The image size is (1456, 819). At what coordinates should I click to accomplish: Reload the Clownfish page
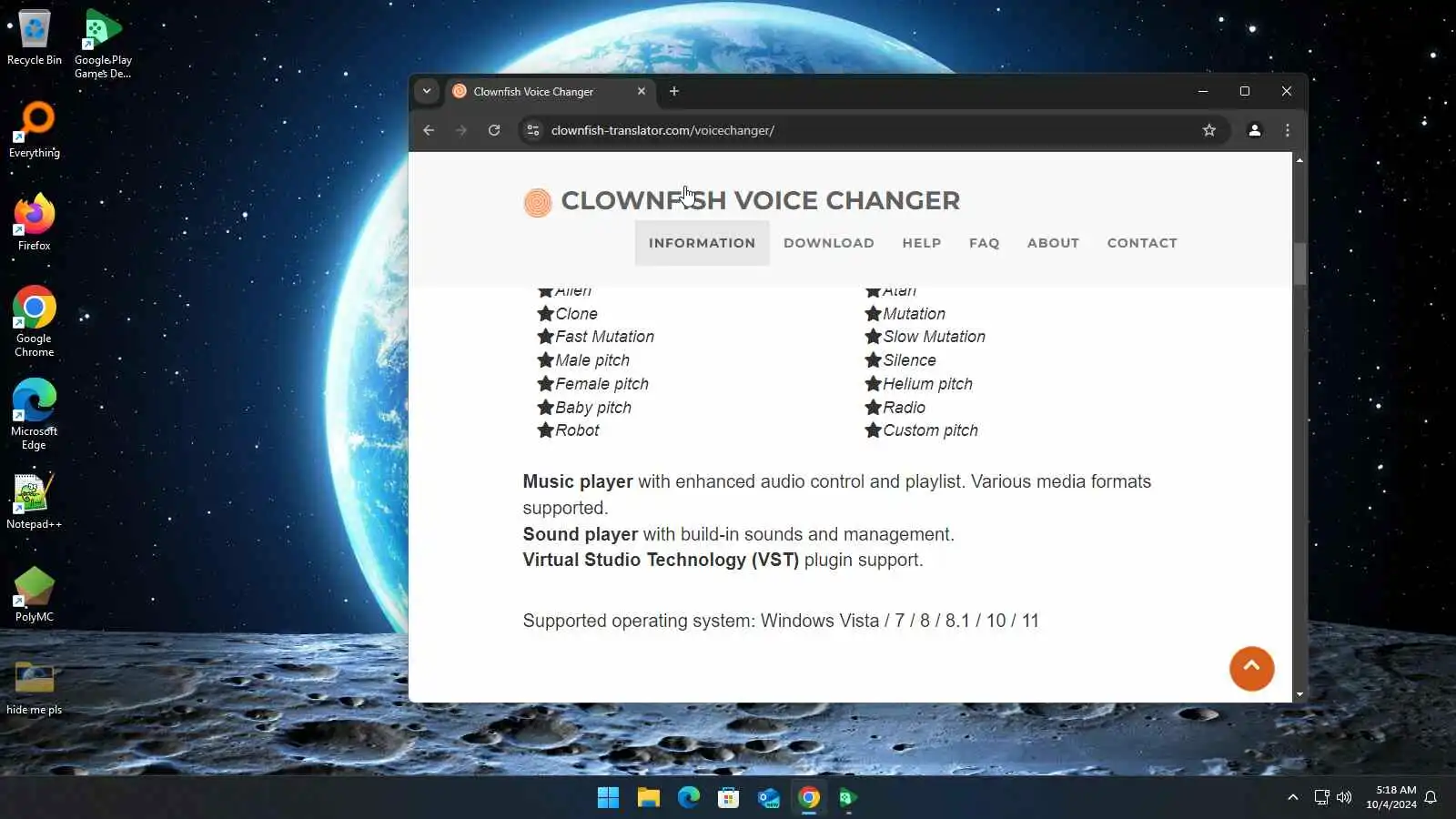pos(494,130)
